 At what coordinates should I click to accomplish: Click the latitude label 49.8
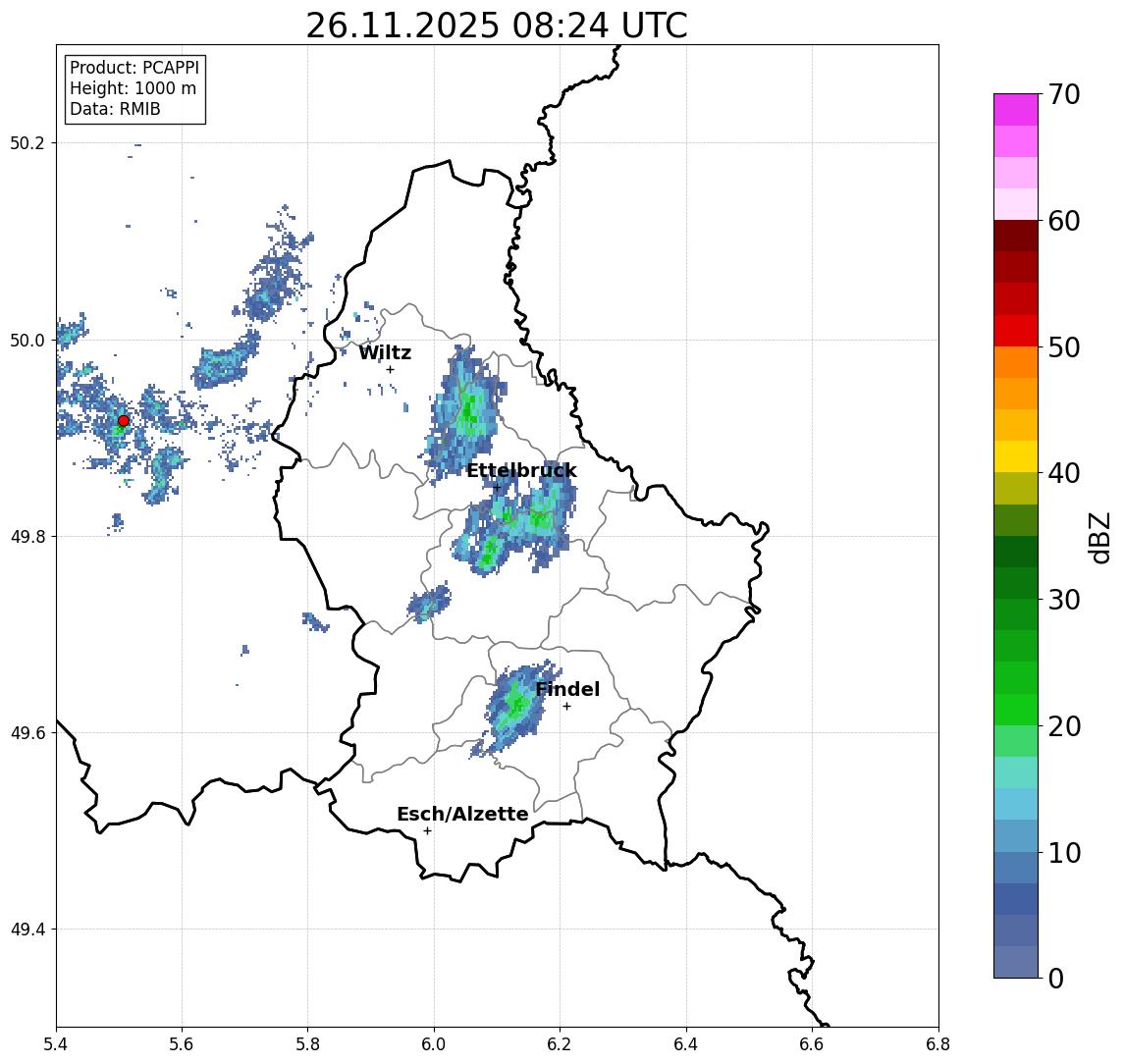point(27,536)
